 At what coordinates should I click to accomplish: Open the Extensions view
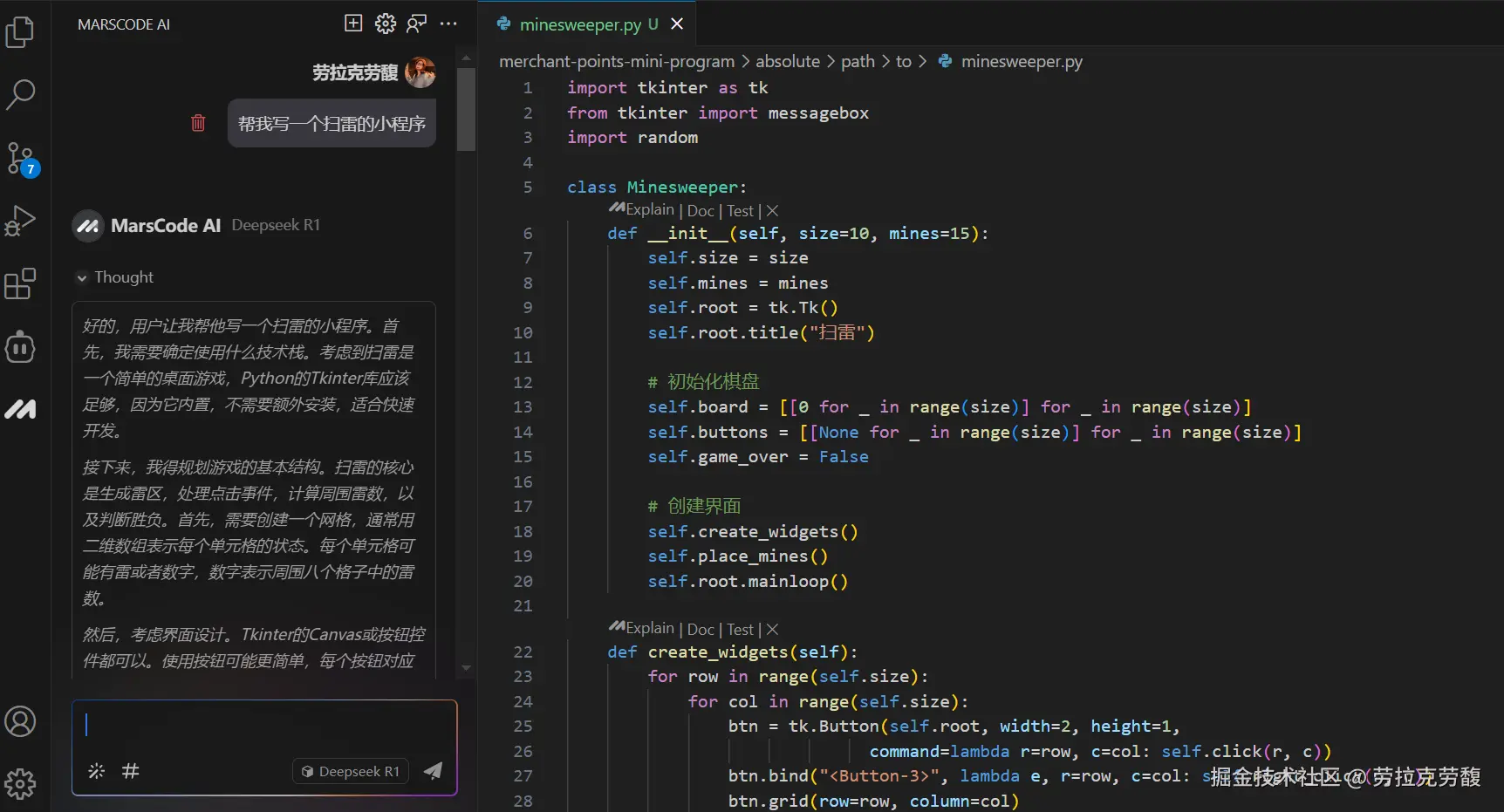tap(20, 283)
